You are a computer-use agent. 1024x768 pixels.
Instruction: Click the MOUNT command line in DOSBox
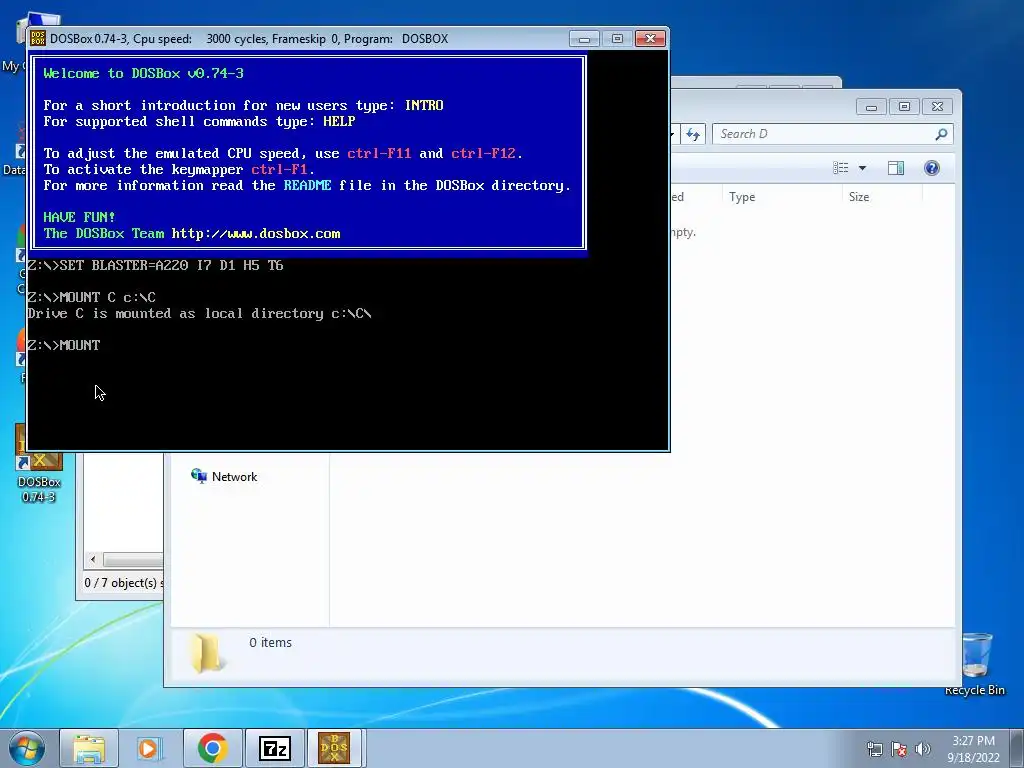coord(64,345)
